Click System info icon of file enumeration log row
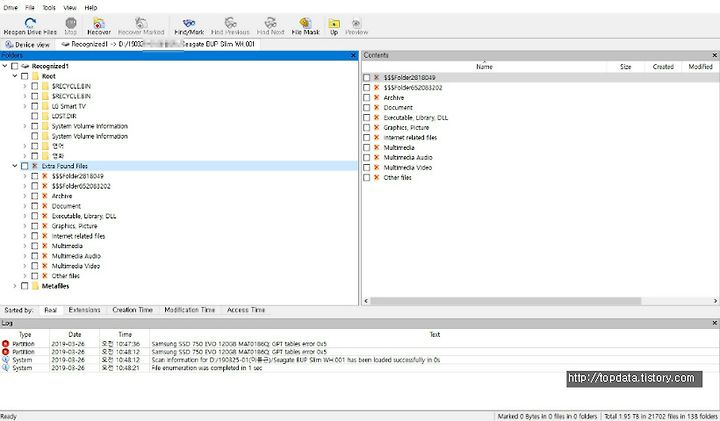This screenshot has height=421, width=720. click(6, 368)
